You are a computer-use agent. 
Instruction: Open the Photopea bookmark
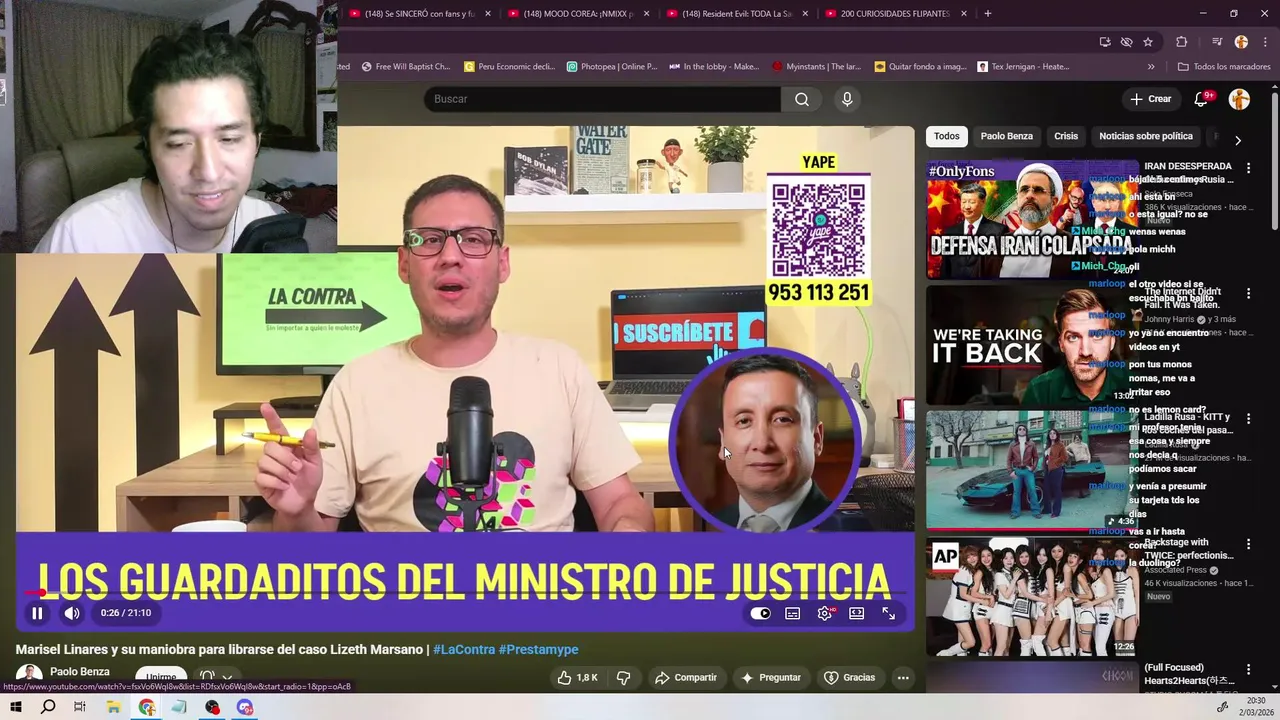tap(612, 67)
